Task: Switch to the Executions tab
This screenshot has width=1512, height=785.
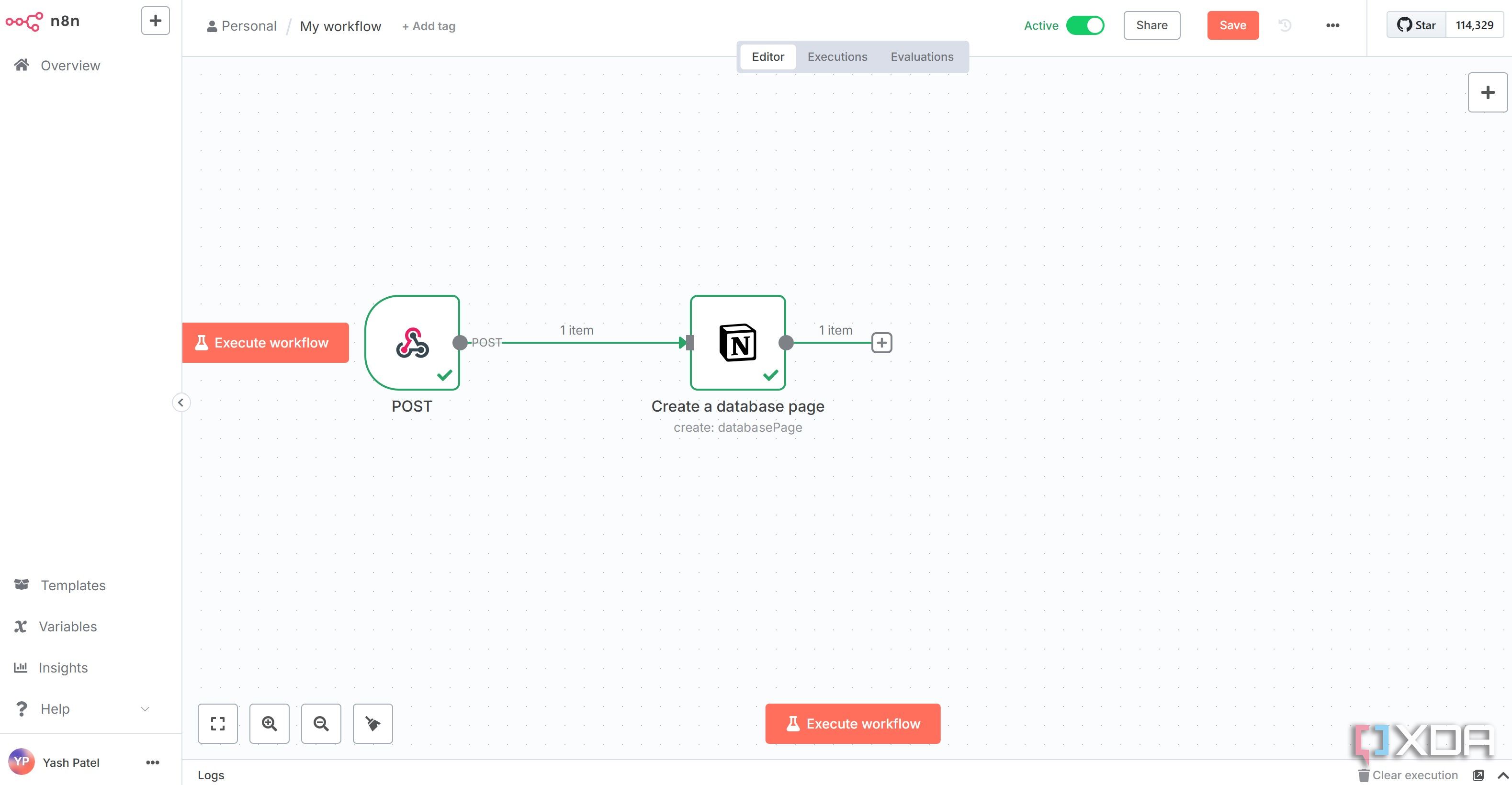Action: coord(837,57)
